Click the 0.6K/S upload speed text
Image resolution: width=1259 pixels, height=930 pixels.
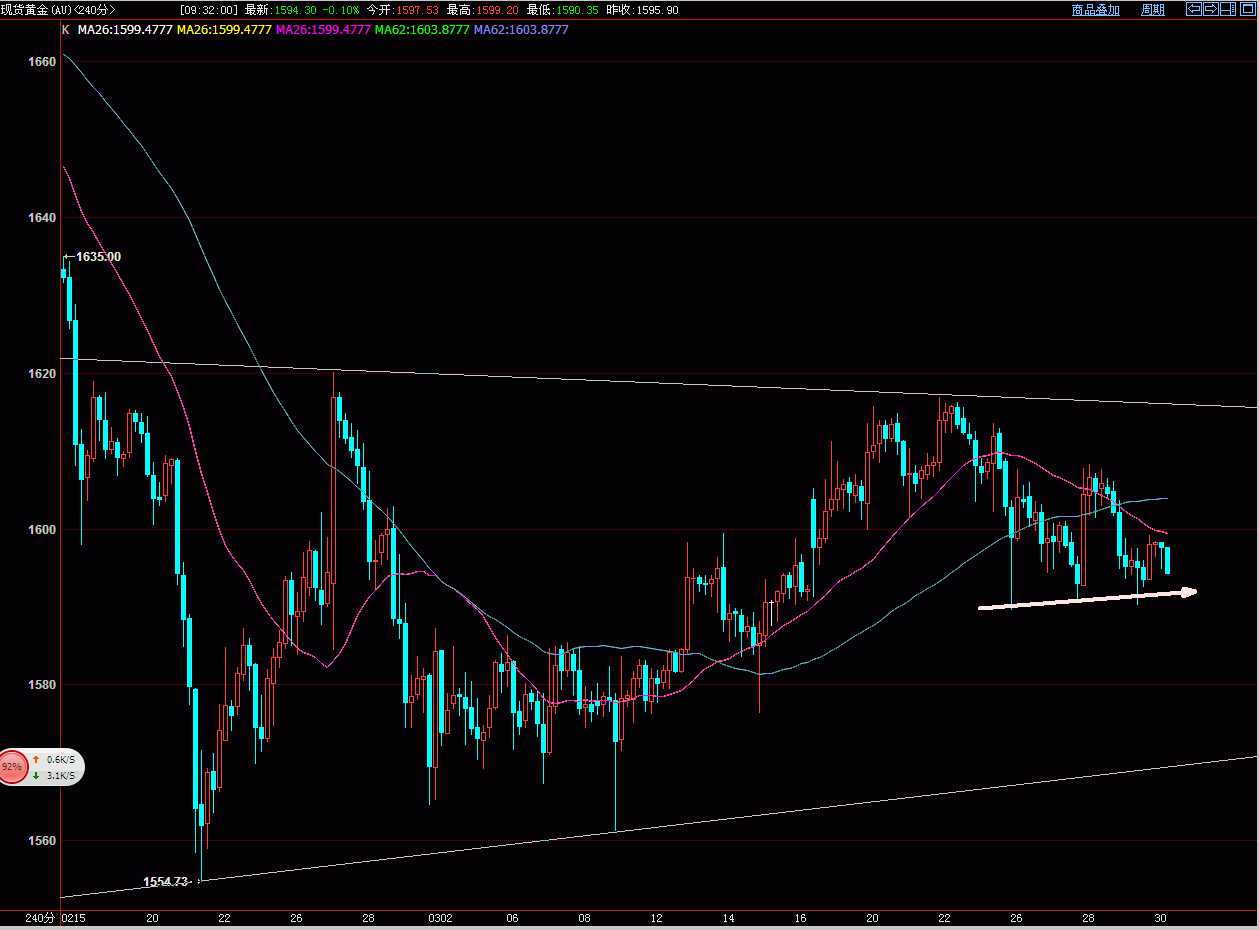pos(60,760)
